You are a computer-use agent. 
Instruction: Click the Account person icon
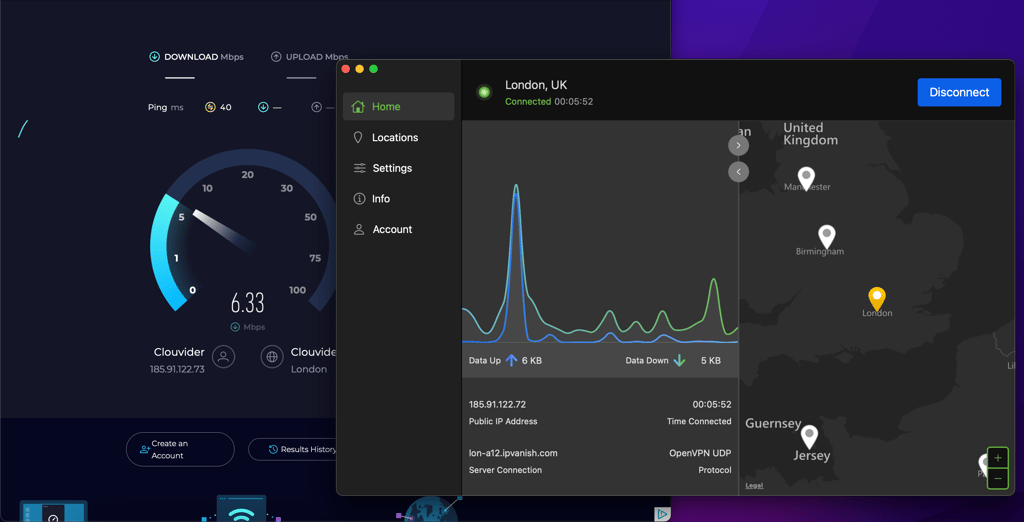point(359,229)
